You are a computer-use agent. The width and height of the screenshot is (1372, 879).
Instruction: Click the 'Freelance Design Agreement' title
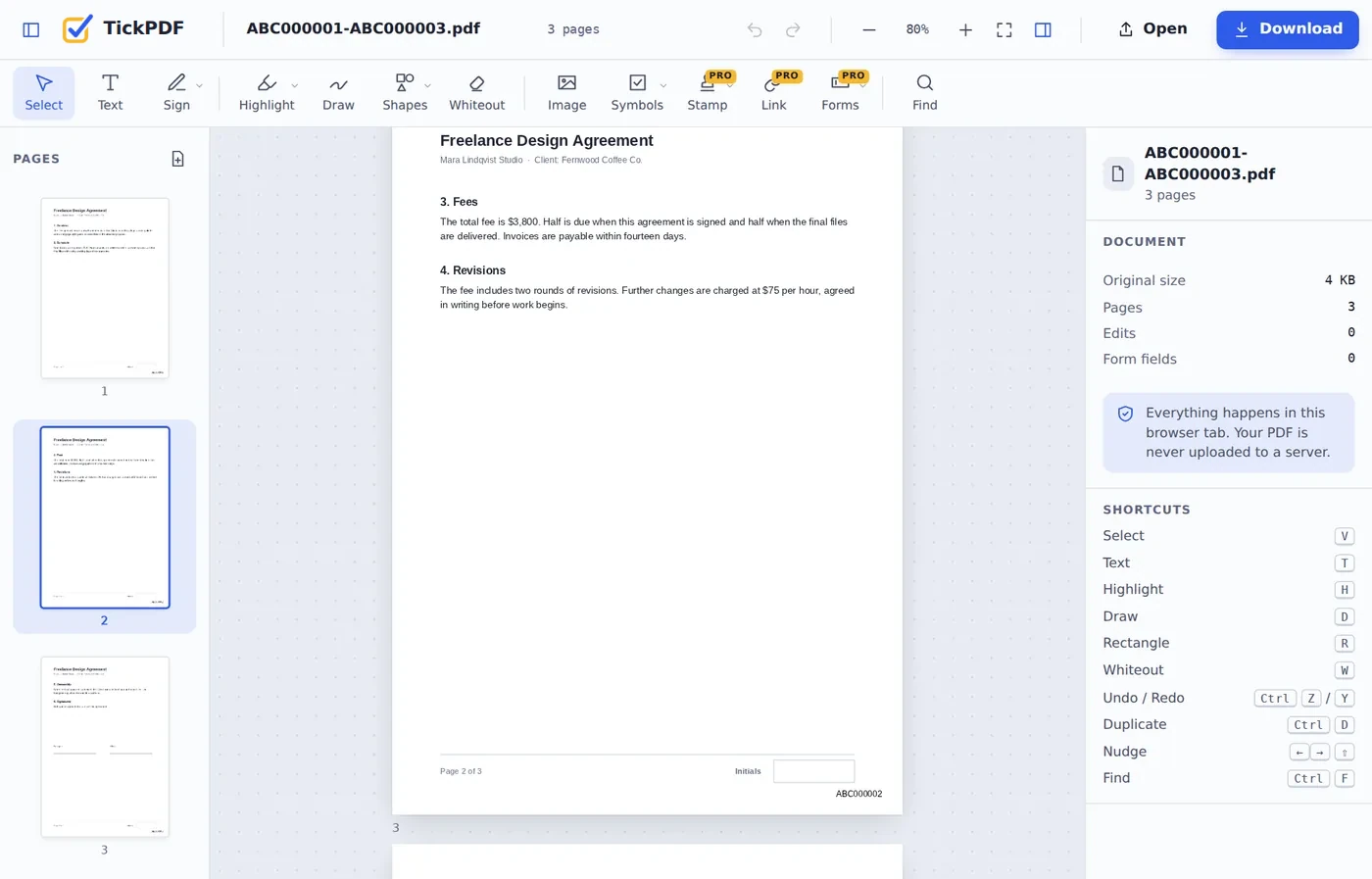(547, 141)
